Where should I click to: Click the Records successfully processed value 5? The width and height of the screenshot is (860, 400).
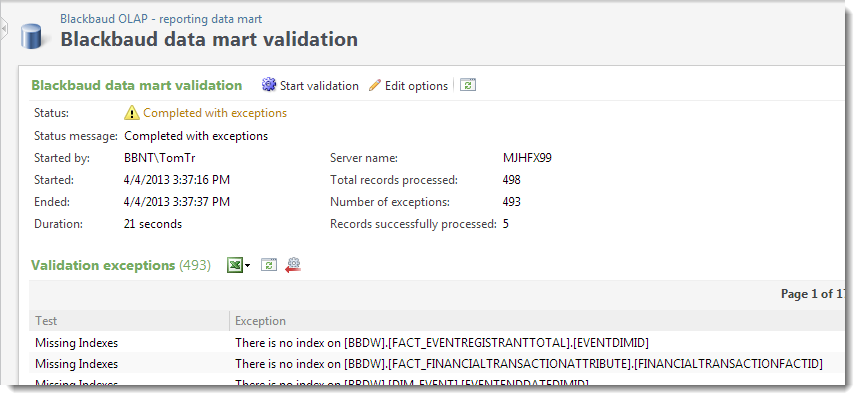(506, 224)
